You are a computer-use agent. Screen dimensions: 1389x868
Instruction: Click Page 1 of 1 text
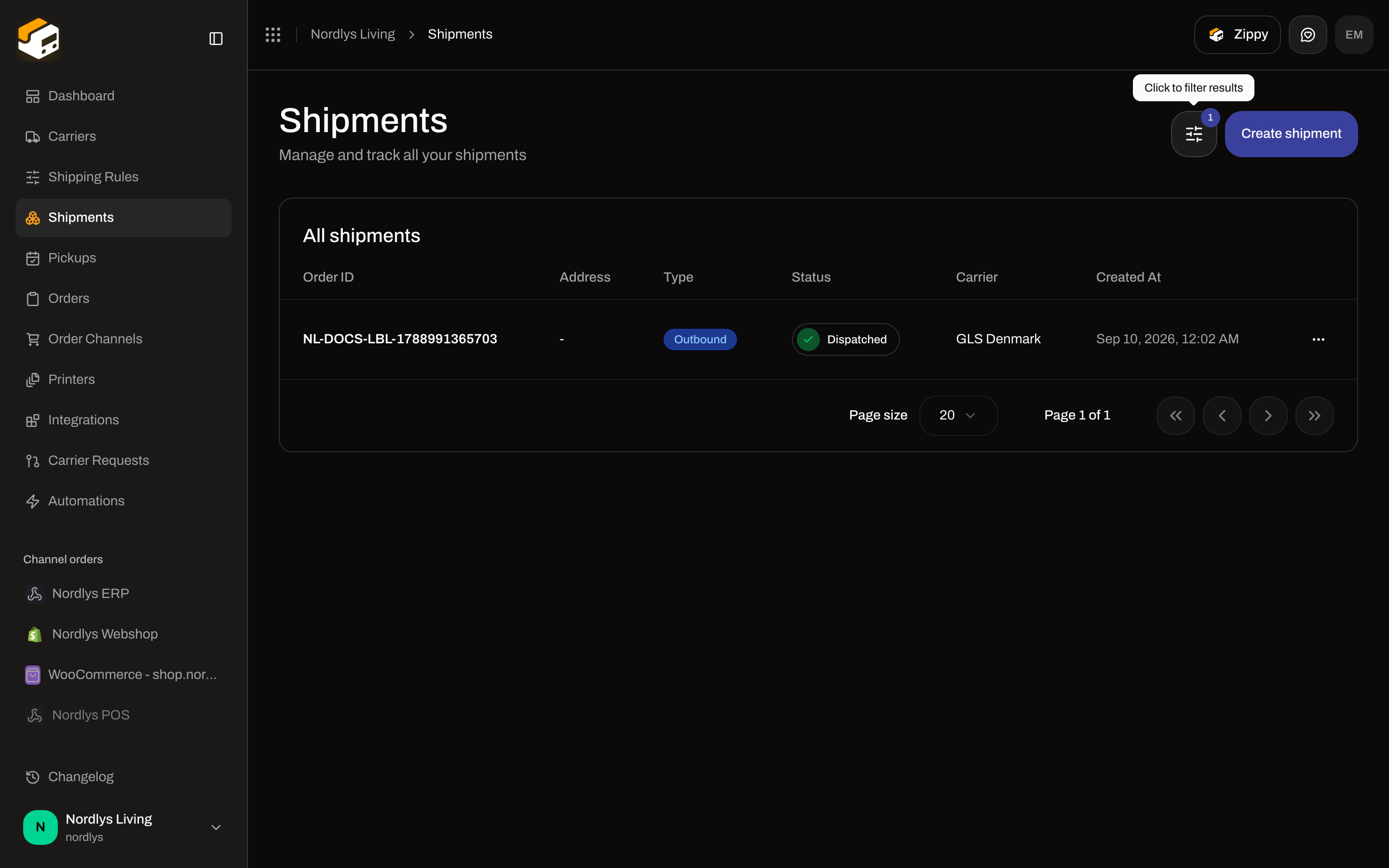click(x=1077, y=416)
